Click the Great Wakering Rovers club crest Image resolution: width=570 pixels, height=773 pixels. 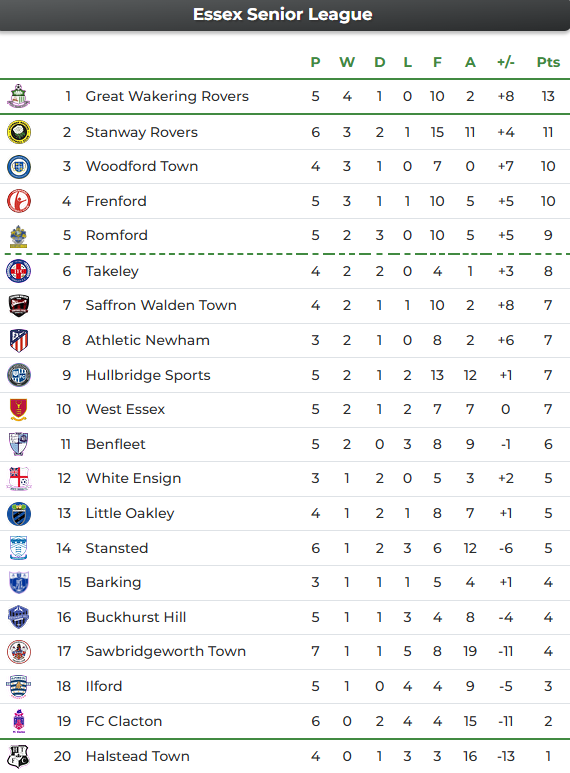point(19,96)
